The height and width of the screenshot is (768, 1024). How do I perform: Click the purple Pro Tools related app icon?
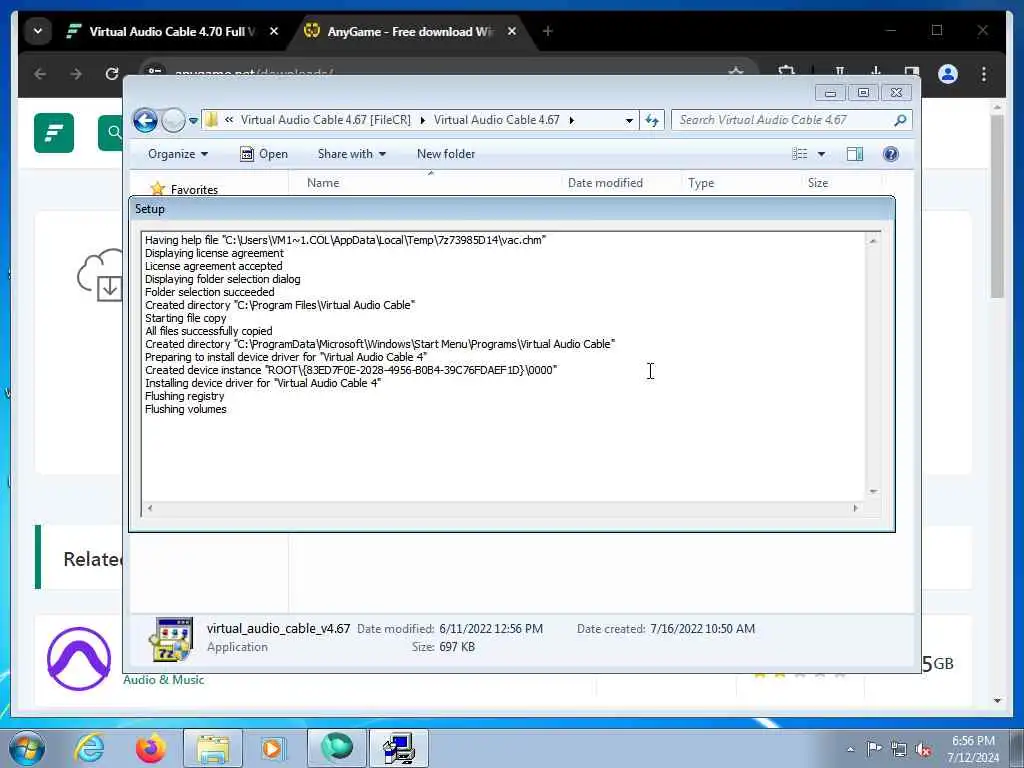pos(79,659)
